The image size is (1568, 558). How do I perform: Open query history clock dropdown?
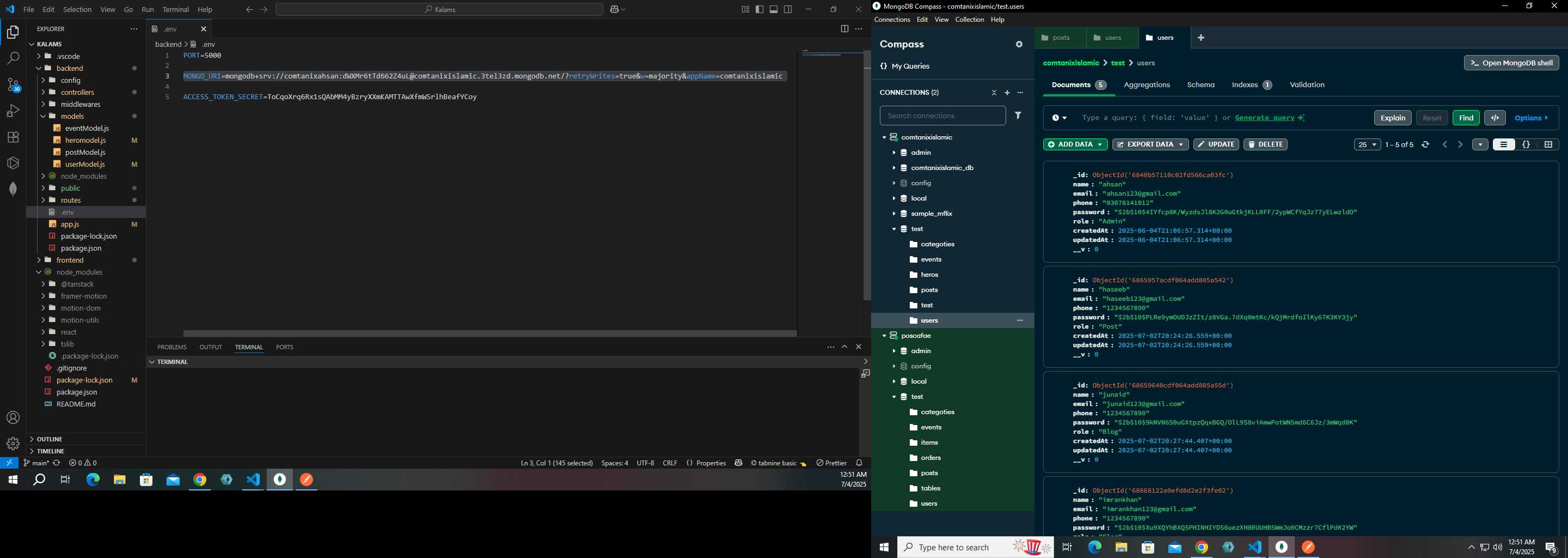pos(1059,118)
